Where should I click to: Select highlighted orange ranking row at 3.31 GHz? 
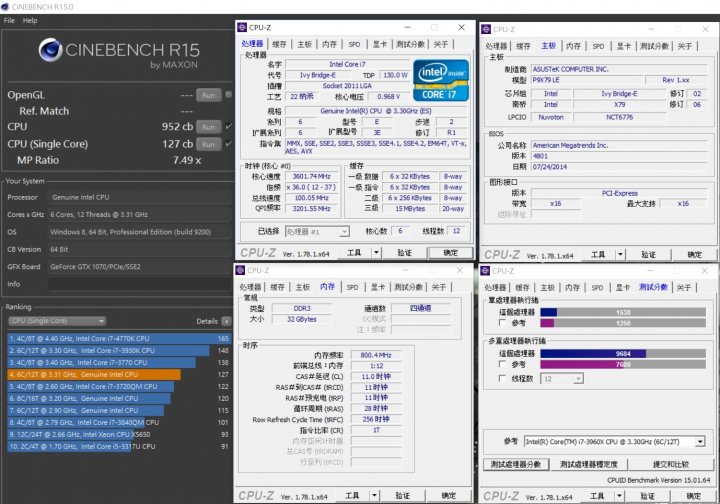pos(119,375)
